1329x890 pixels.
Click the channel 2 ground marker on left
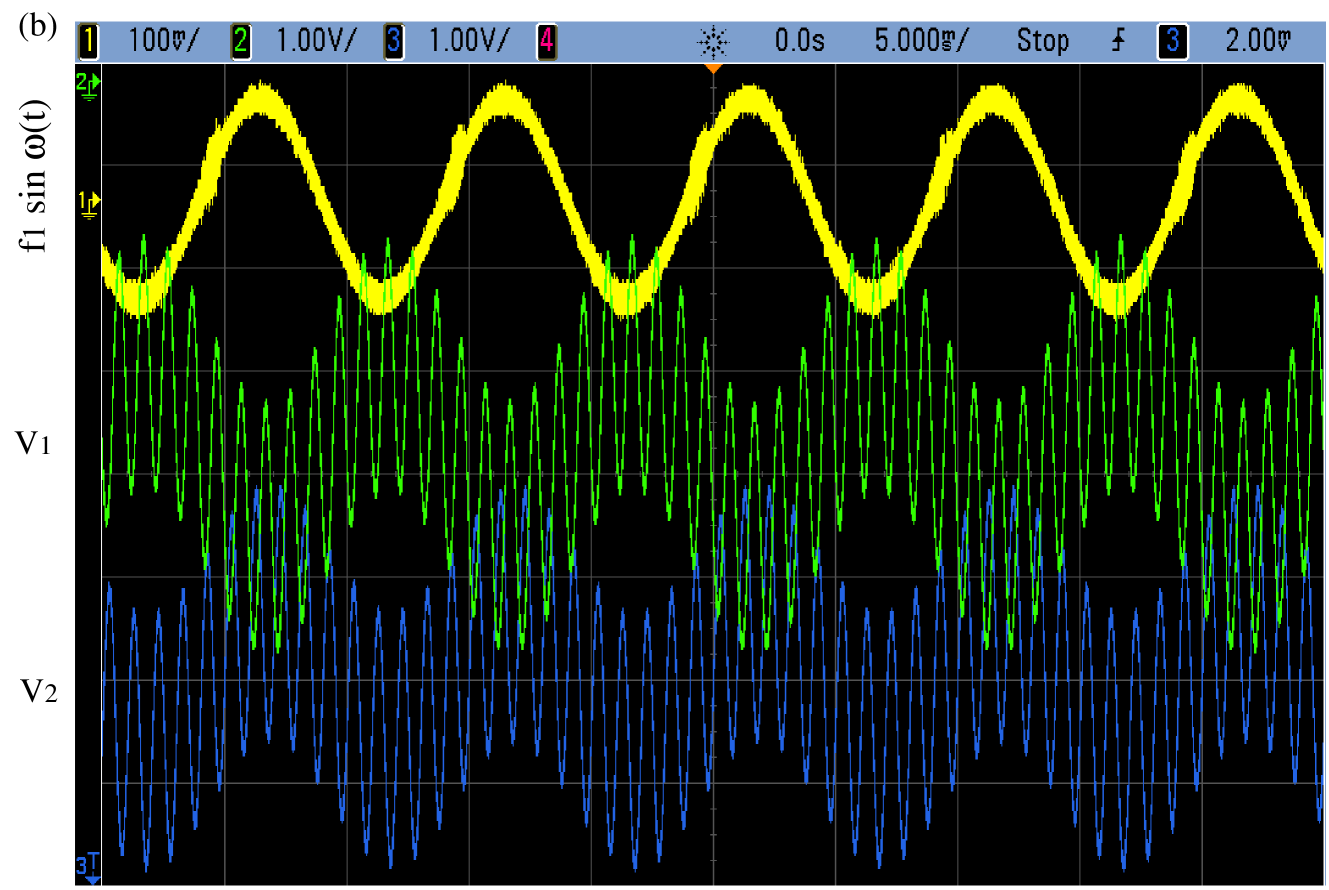tap(89, 87)
